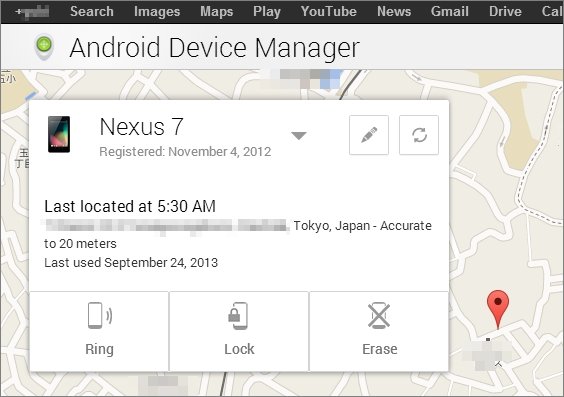Image resolution: width=564 pixels, height=397 pixels.
Task: Open Search in the Google top bar
Action: tap(92, 12)
